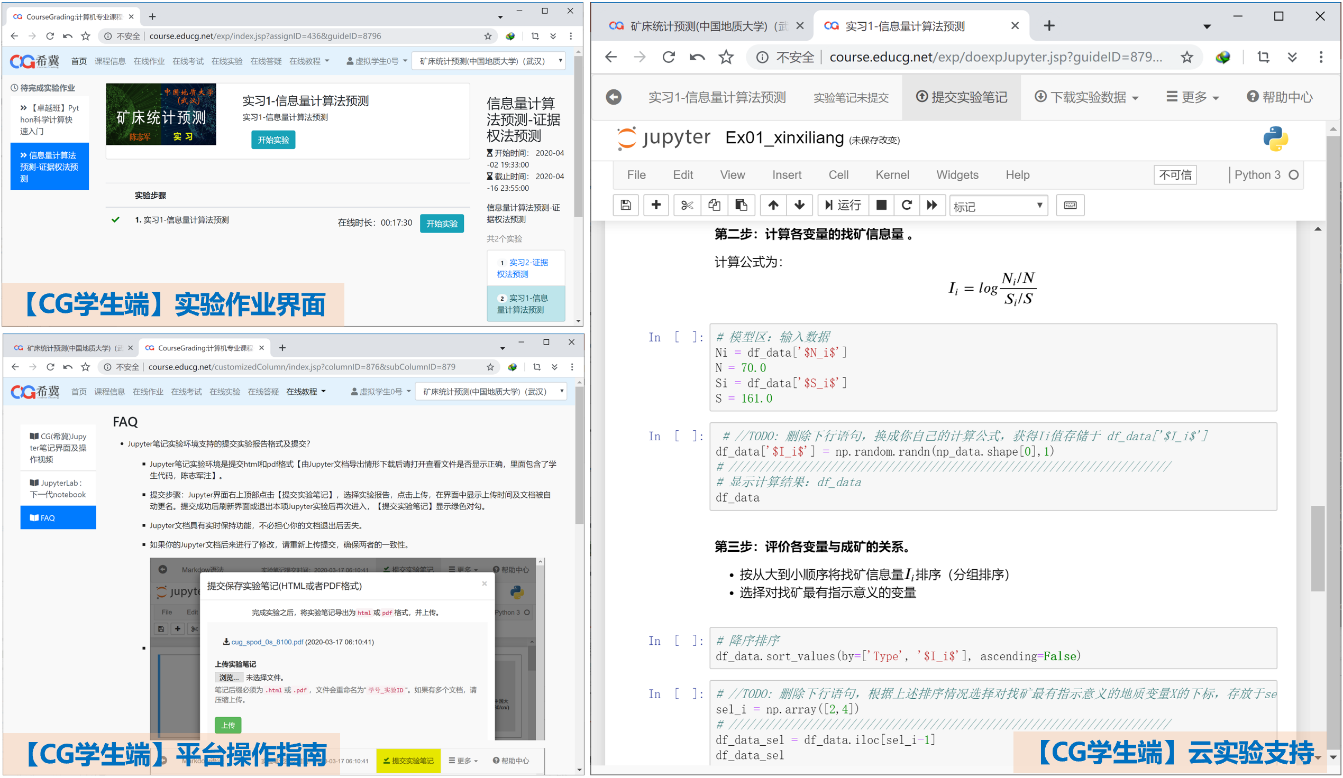
Task: Click the 运行 run cell button
Action: coord(842,205)
